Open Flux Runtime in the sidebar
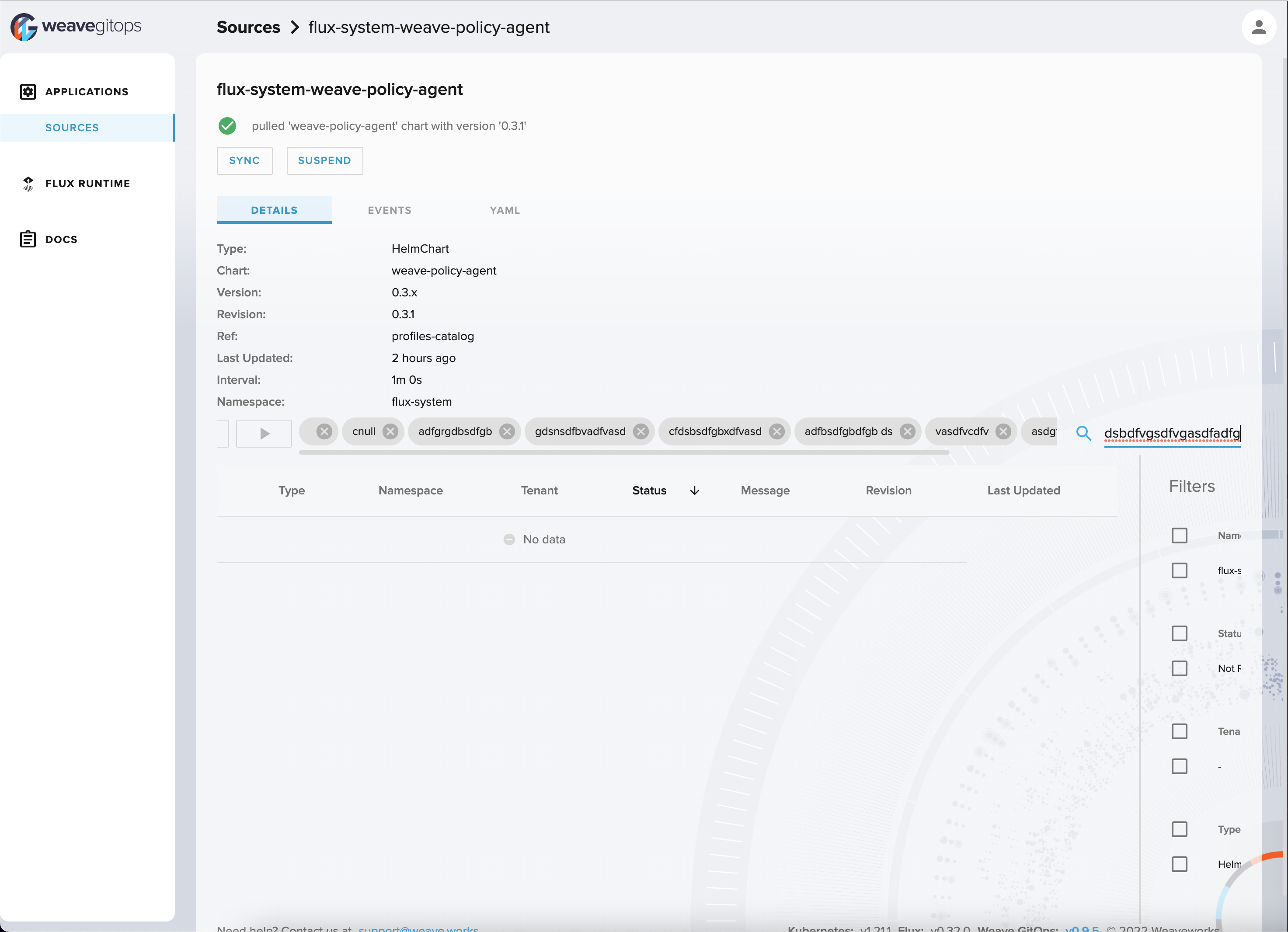Image resolution: width=1288 pixels, height=932 pixels. [87, 184]
